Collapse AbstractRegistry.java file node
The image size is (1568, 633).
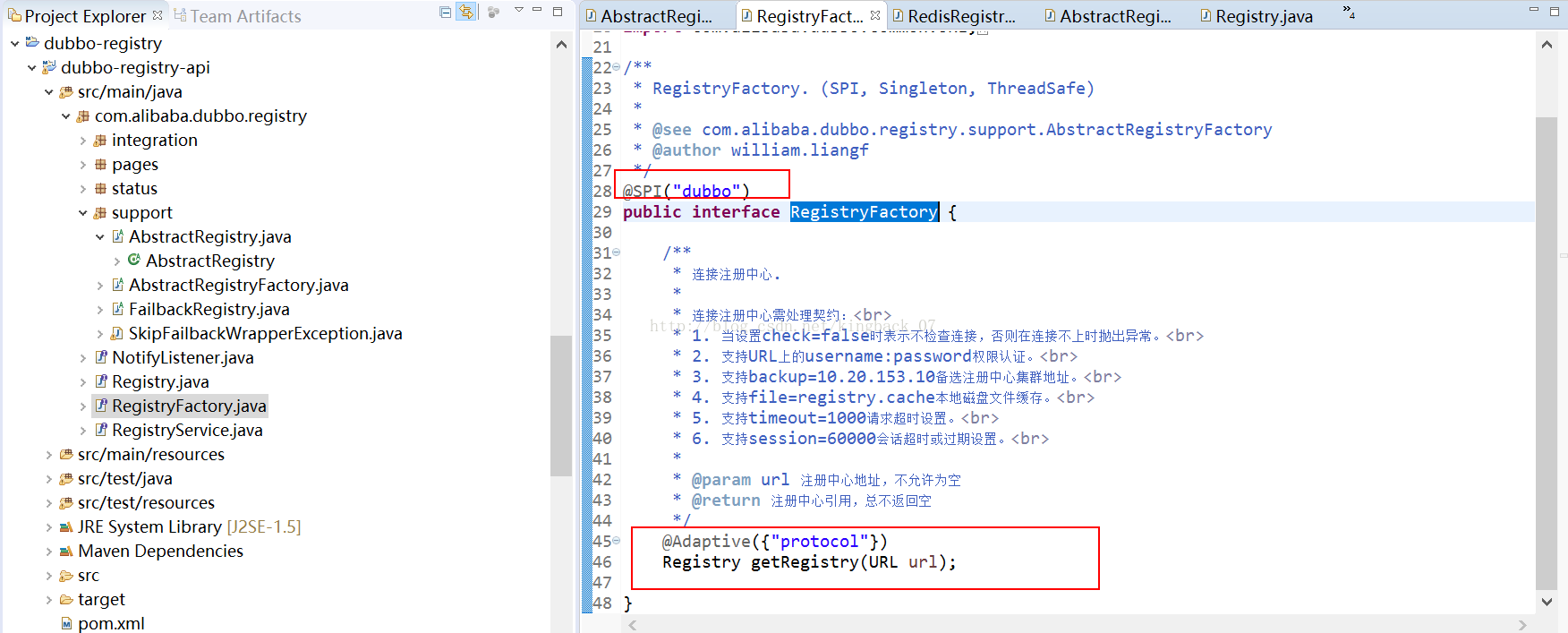[x=99, y=237]
